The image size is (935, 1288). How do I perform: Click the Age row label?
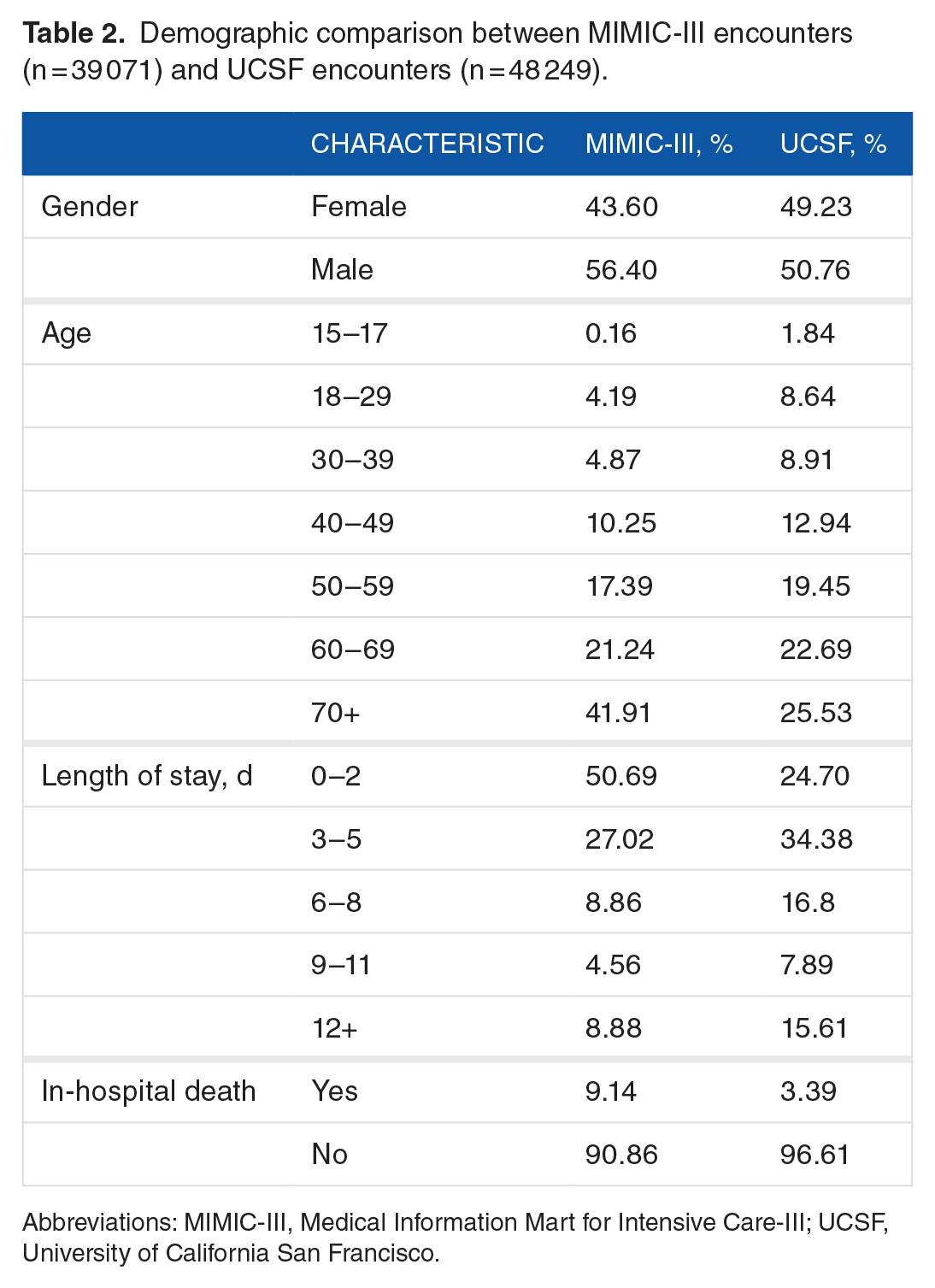[66, 333]
